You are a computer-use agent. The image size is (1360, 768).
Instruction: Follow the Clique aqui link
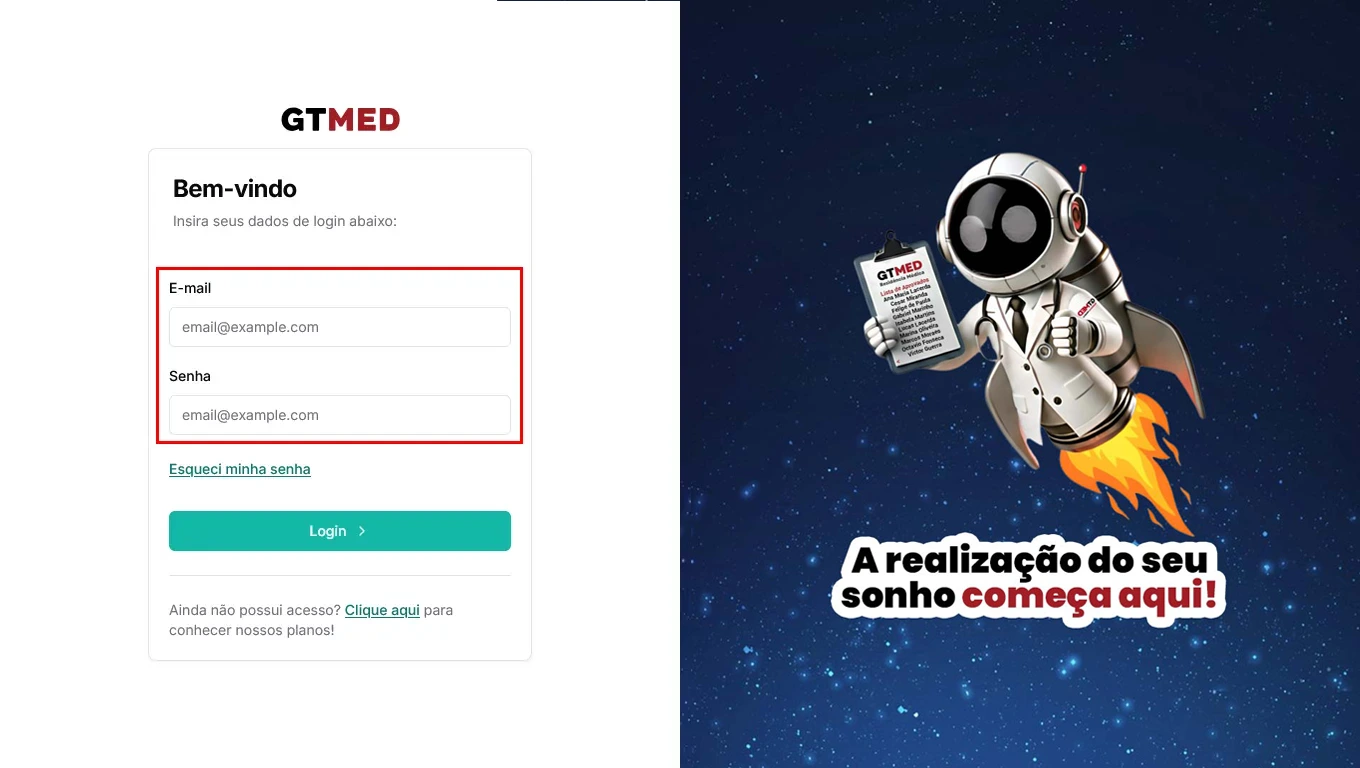point(382,610)
